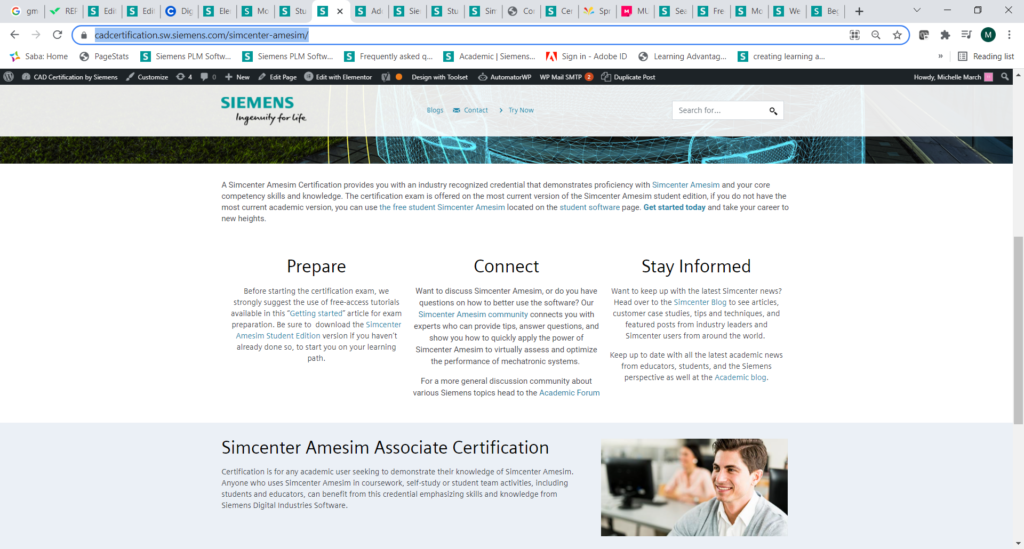The width and height of the screenshot is (1024, 549).
Task: Close the active Simcenter tab
Action: click(340, 11)
